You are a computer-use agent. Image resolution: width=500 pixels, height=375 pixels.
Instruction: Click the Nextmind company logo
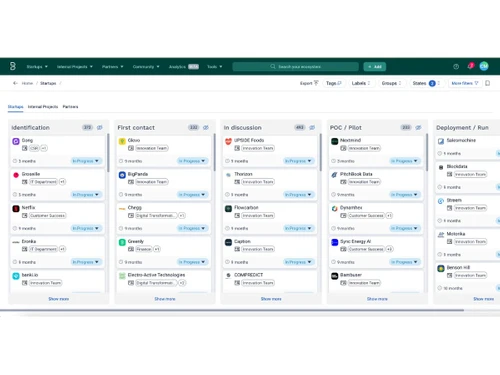335,141
